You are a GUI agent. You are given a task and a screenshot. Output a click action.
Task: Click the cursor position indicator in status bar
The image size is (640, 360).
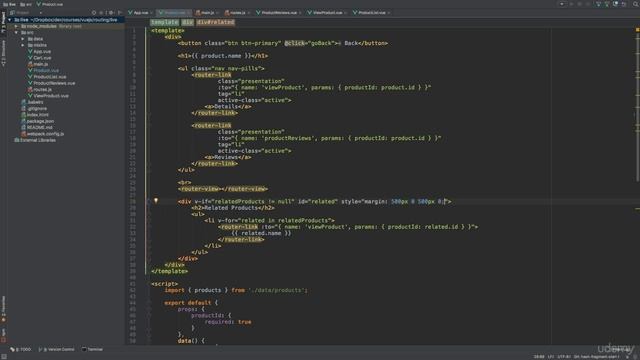point(539,357)
